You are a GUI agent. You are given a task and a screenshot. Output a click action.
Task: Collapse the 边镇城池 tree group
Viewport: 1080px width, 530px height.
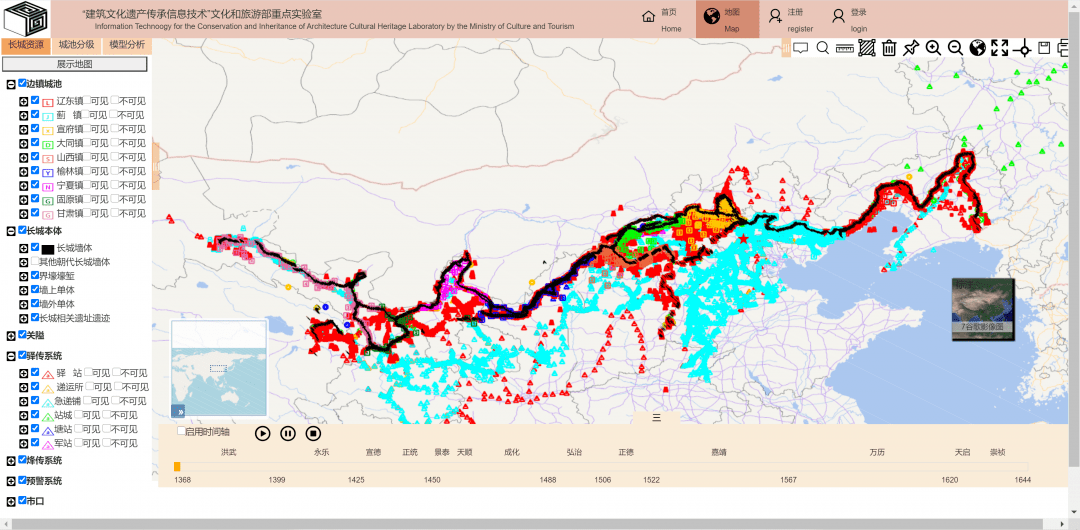[11, 85]
